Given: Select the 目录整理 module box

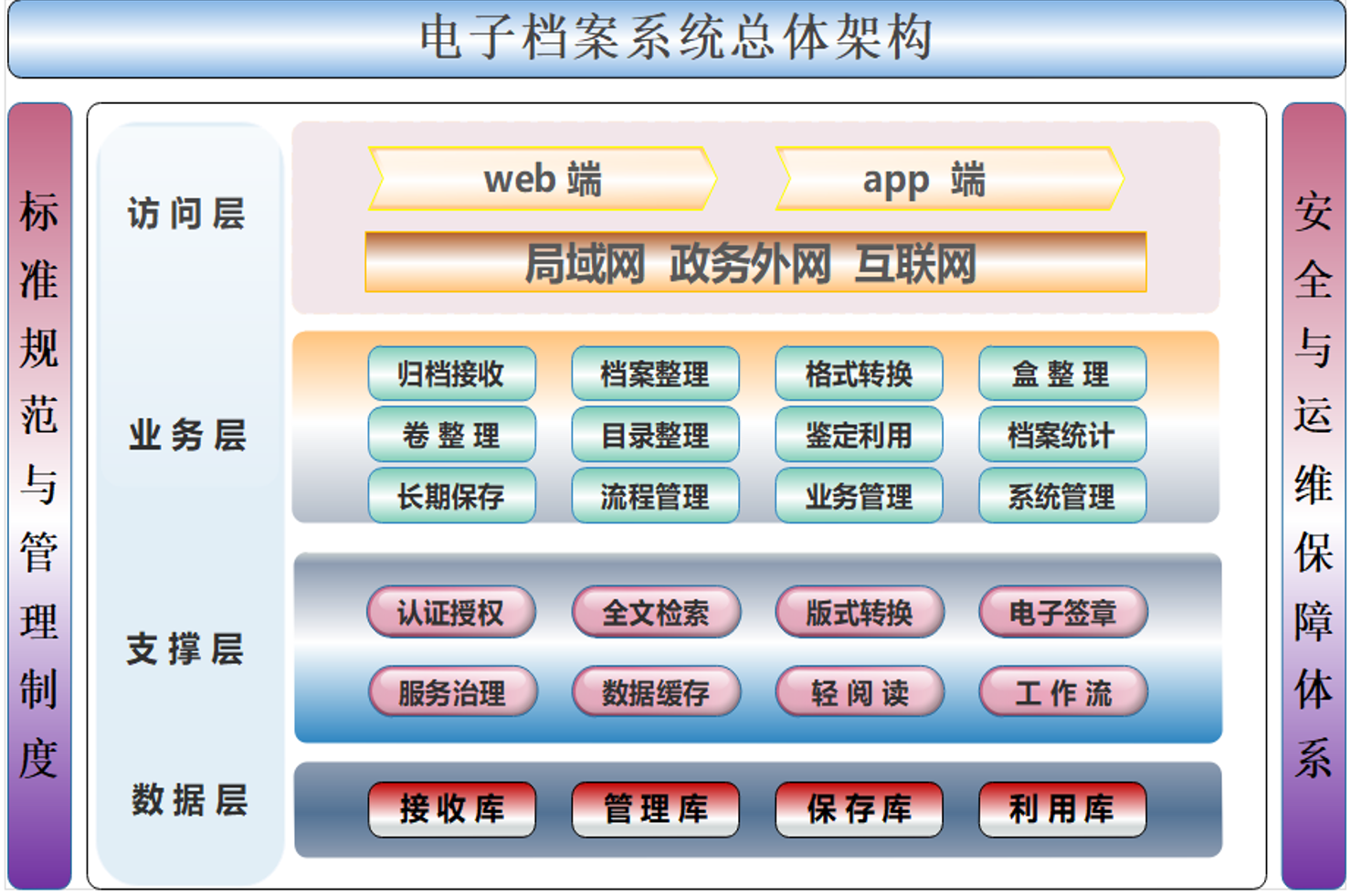Looking at the screenshot, I should (655, 435).
